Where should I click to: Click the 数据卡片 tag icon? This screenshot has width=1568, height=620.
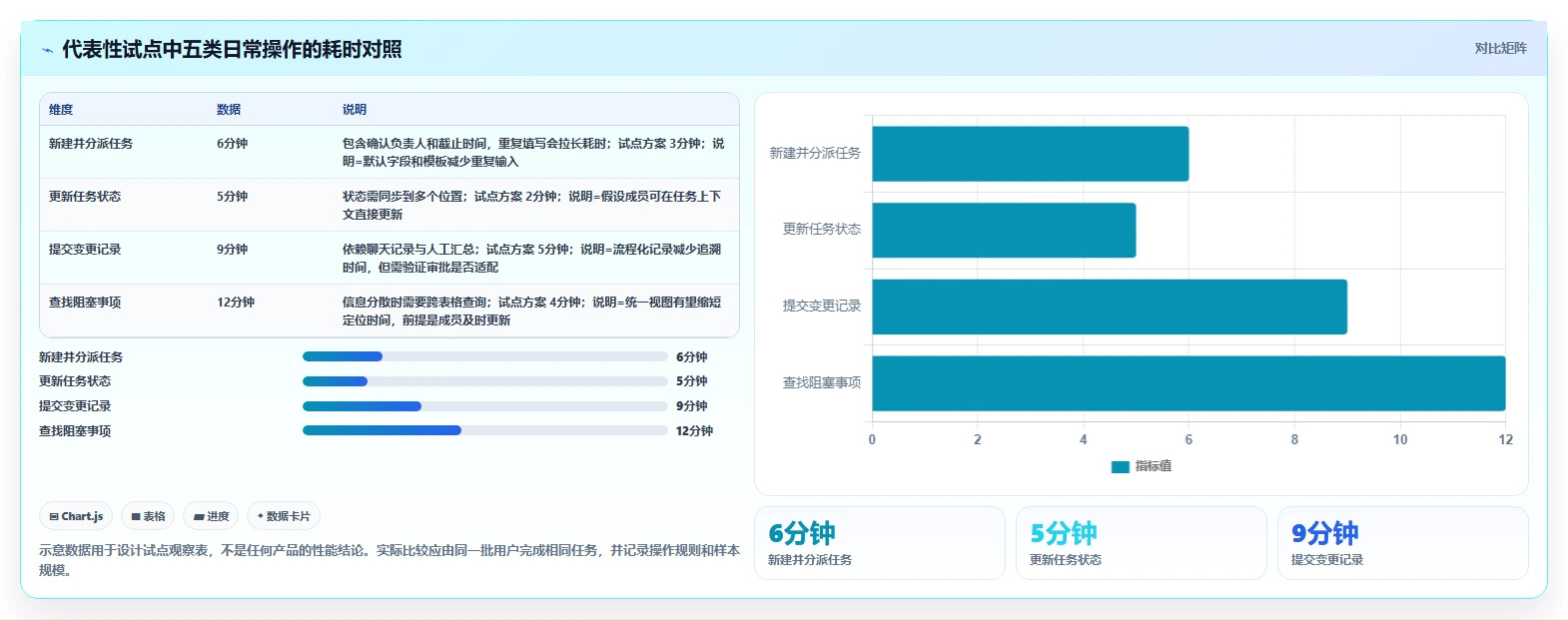pyautogui.click(x=260, y=516)
